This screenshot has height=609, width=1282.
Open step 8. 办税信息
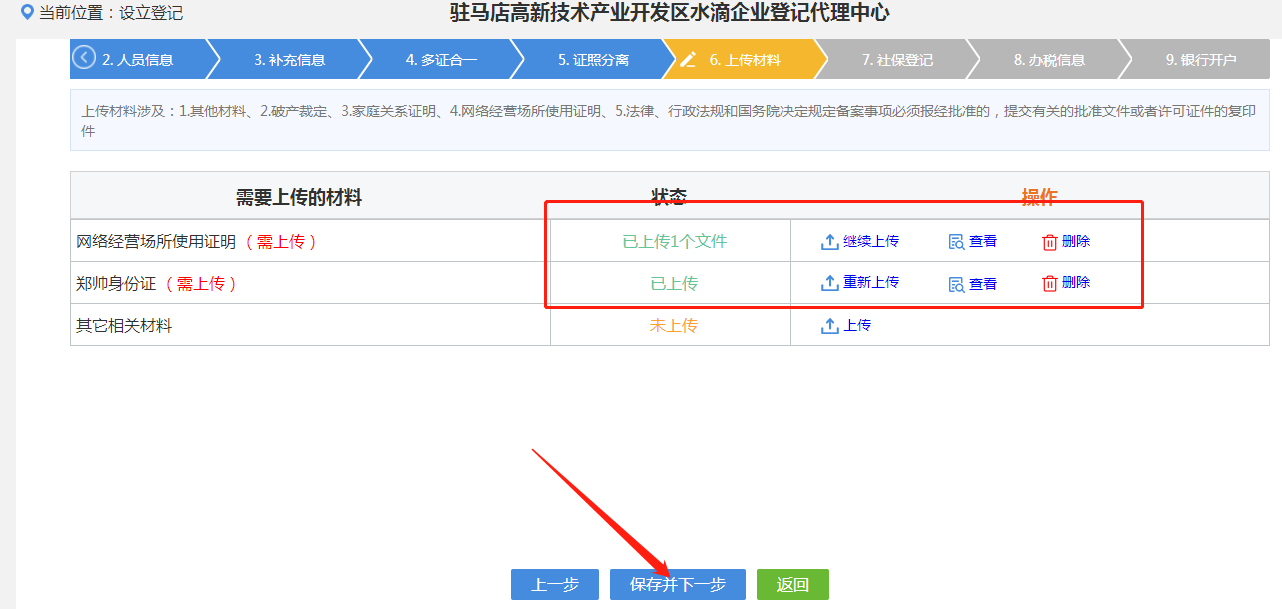click(1049, 59)
